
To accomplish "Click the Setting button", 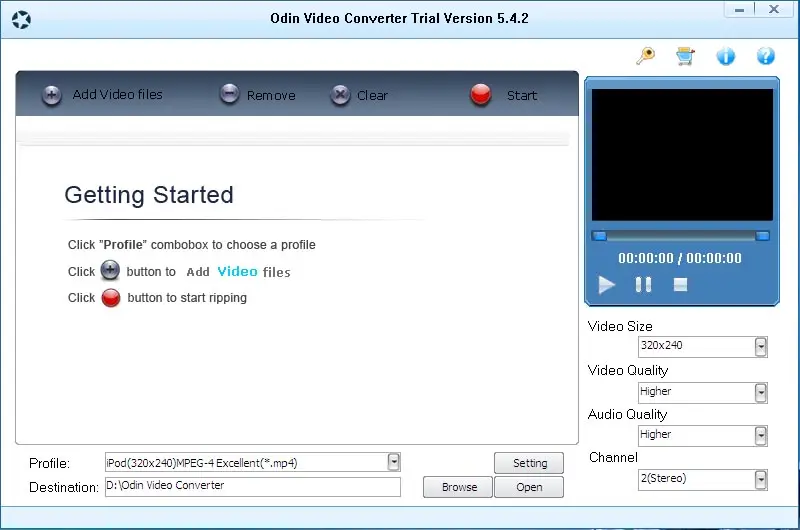I will pyautogui.click(x=529, y=463).
